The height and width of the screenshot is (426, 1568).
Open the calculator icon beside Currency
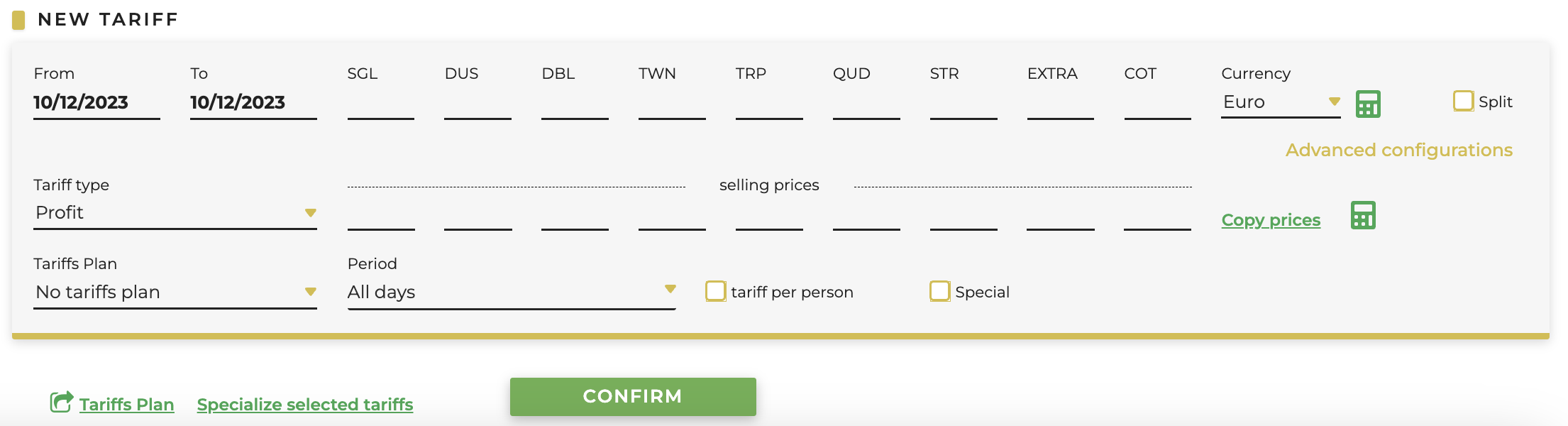(1368, 104)
